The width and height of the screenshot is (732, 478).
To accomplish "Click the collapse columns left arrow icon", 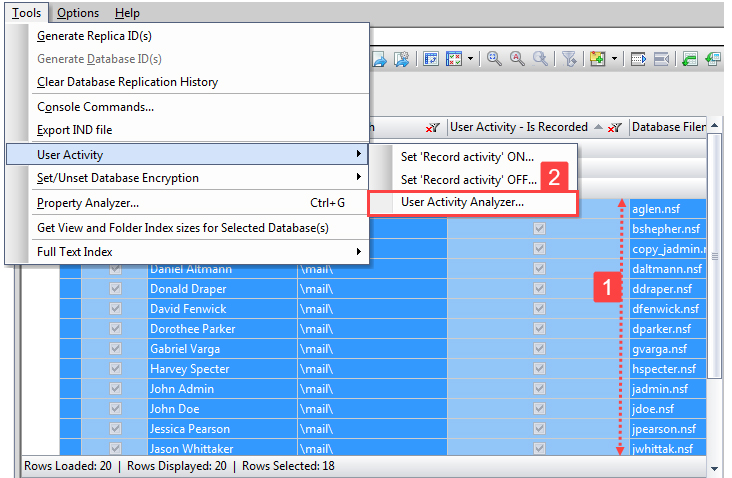I will 662,59.
